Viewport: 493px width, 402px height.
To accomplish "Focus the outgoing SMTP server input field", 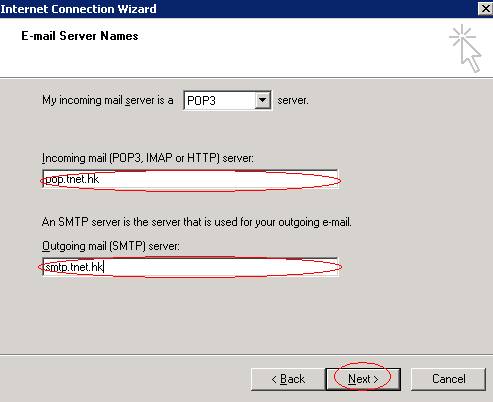I will point(190,267).
